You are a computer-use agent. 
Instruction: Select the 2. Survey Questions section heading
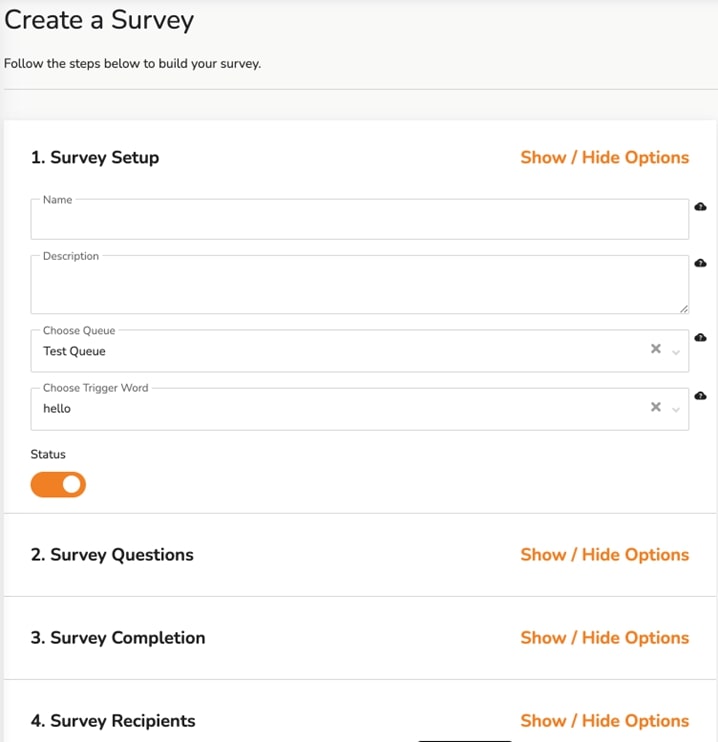pos(112,555)
